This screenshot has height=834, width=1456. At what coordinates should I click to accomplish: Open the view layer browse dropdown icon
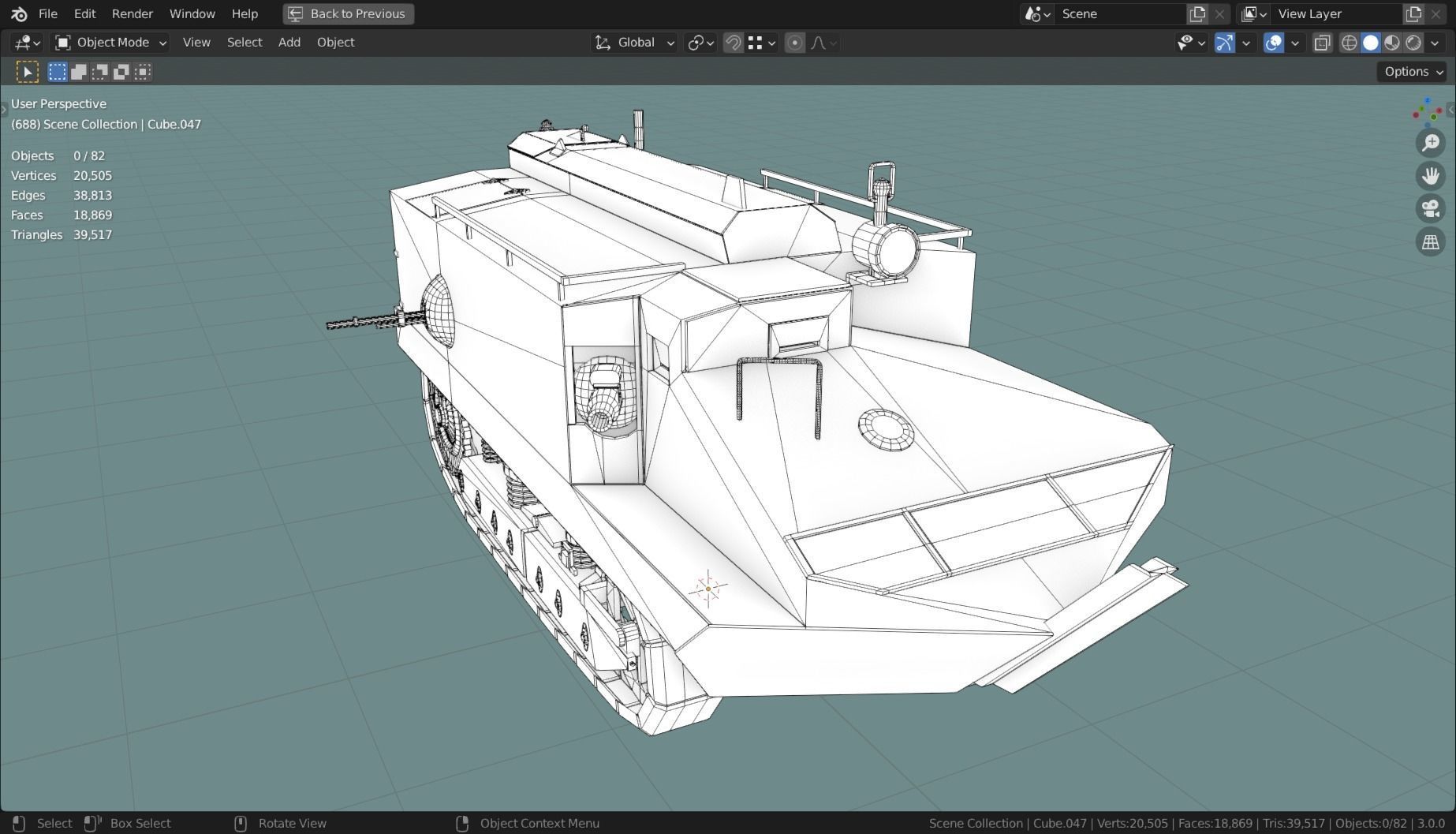click(x=1254, y=13)
